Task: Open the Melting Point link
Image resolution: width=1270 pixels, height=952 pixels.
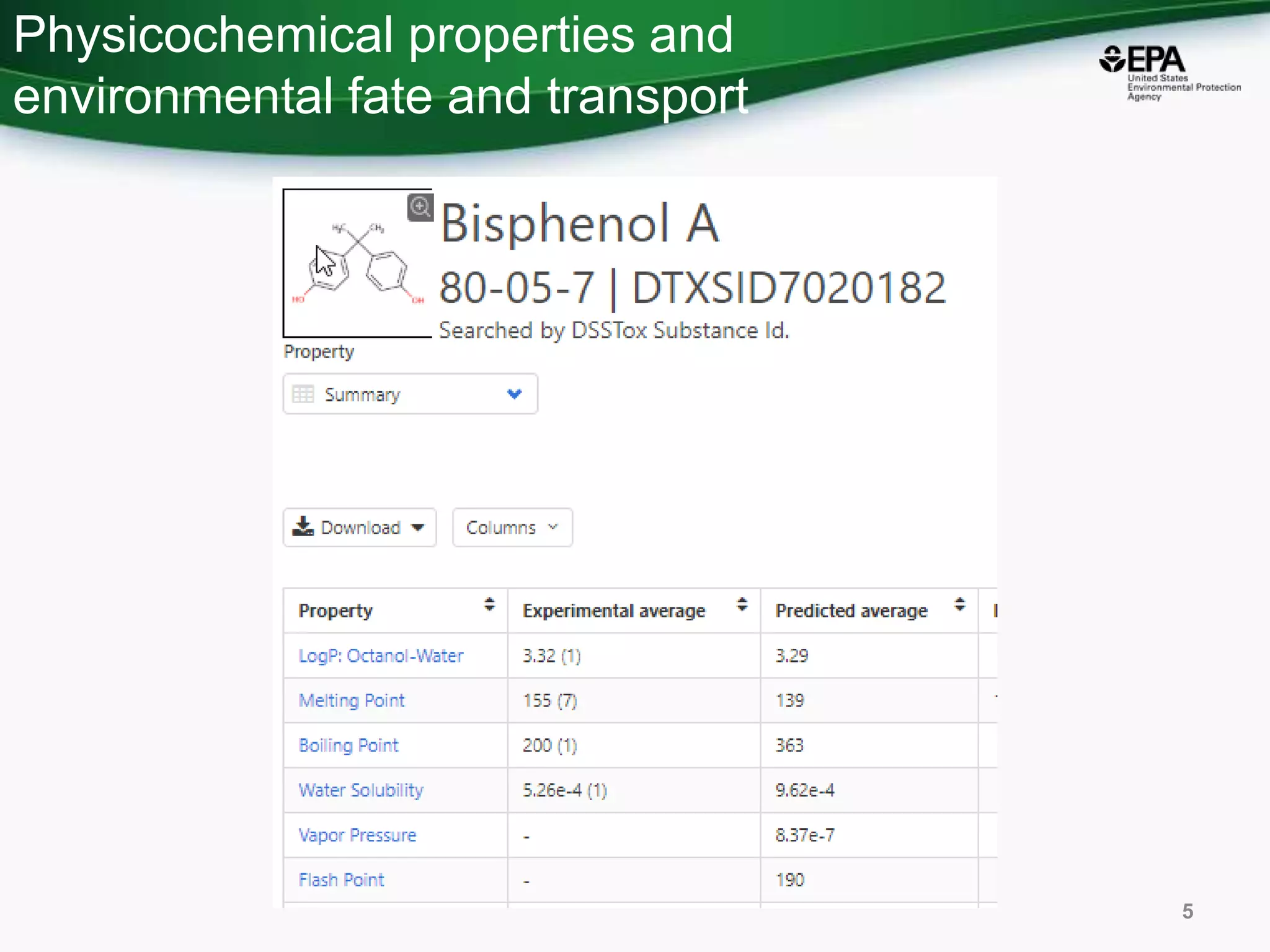Action: click(352, 700)
